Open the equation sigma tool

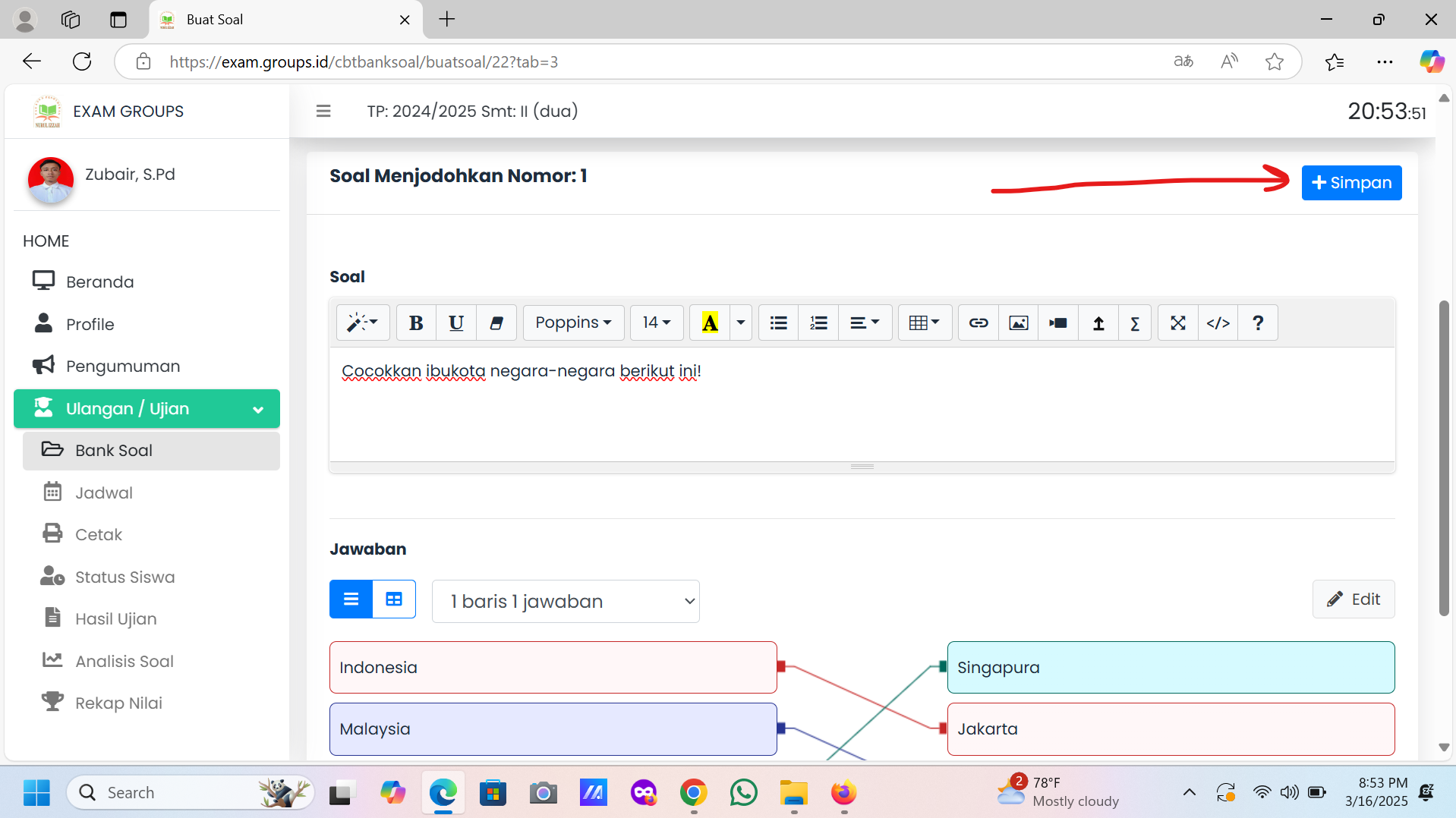(1135, 323)
